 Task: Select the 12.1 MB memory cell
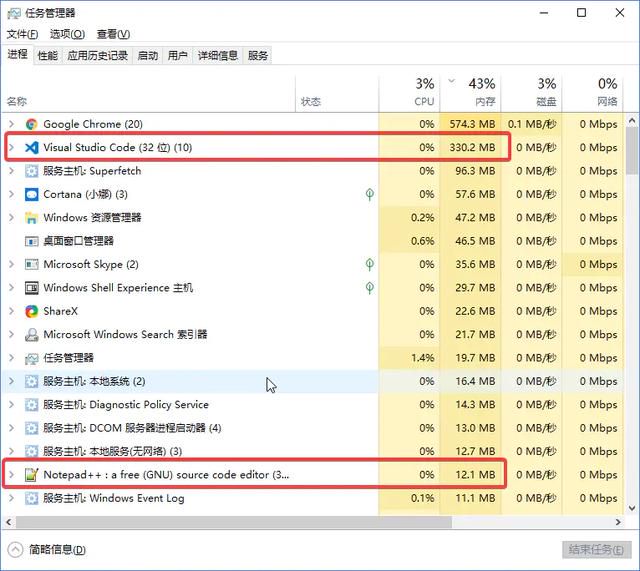pos(471,475)
